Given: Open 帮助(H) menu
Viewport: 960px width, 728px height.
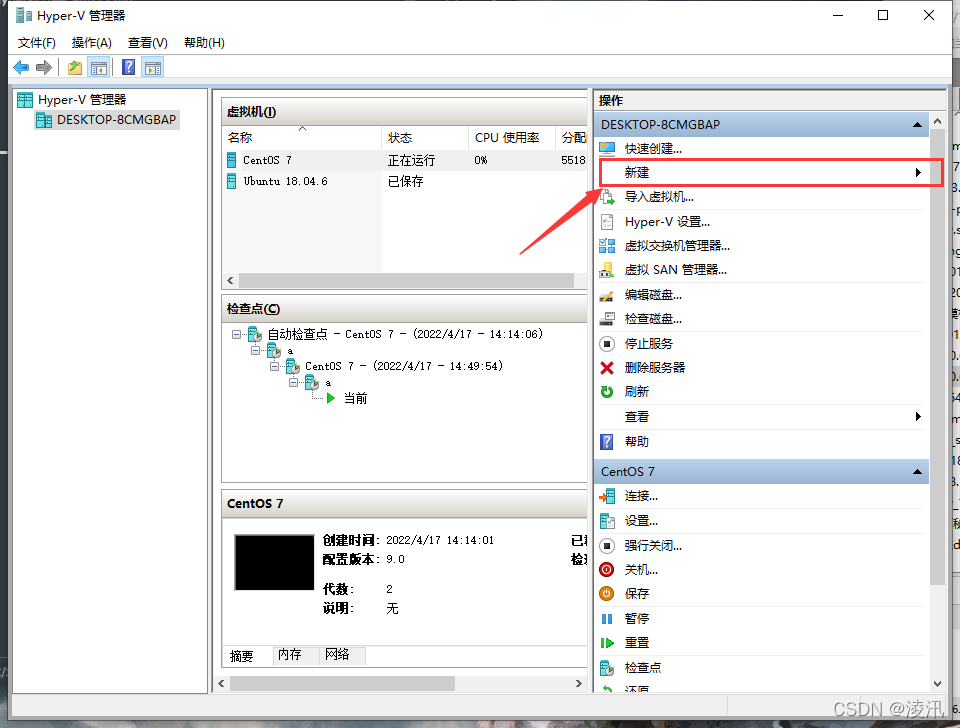Looking at the screenshot, I should click(204, 43).
